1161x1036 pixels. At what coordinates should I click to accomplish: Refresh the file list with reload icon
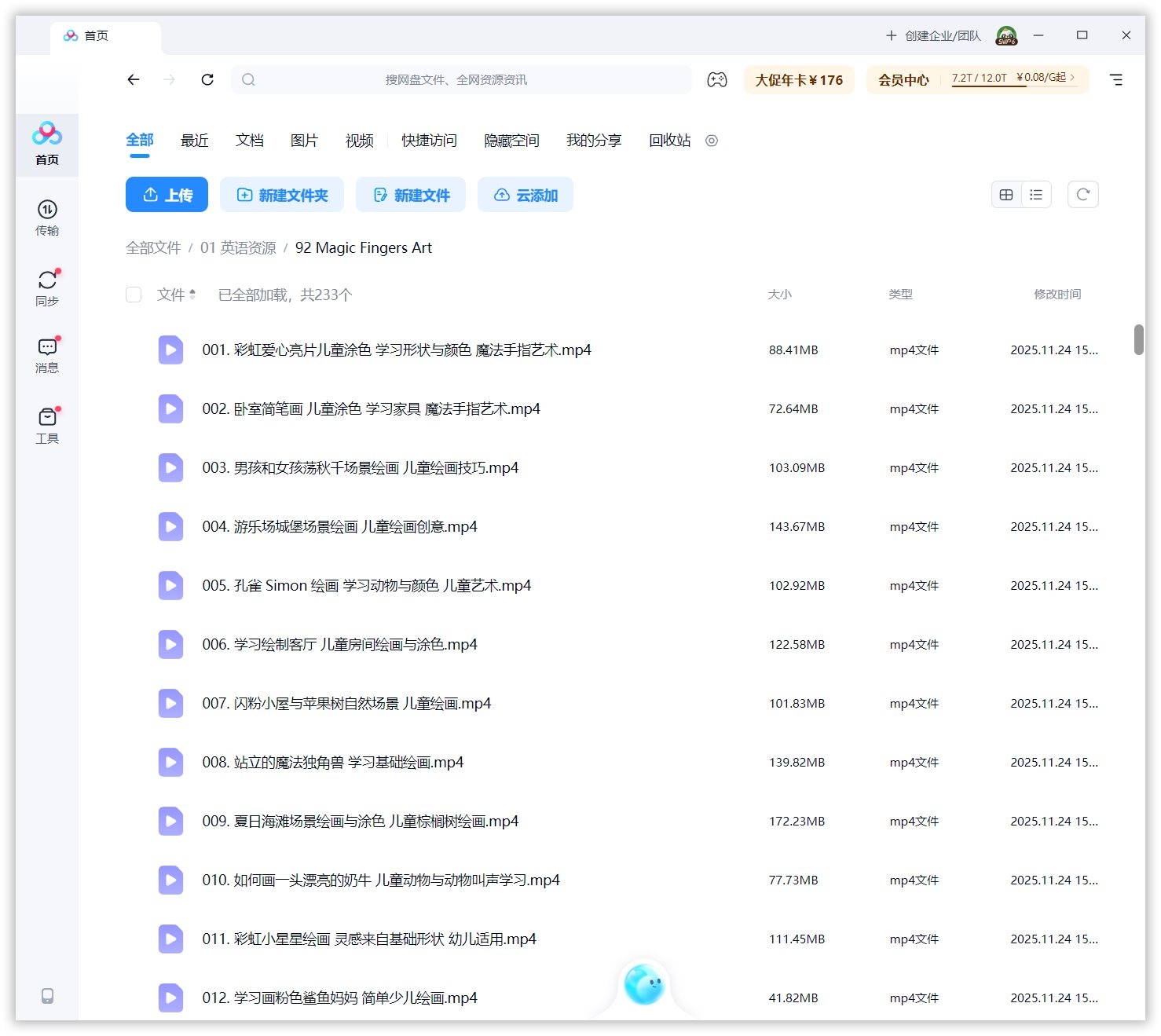(1082, 195)
